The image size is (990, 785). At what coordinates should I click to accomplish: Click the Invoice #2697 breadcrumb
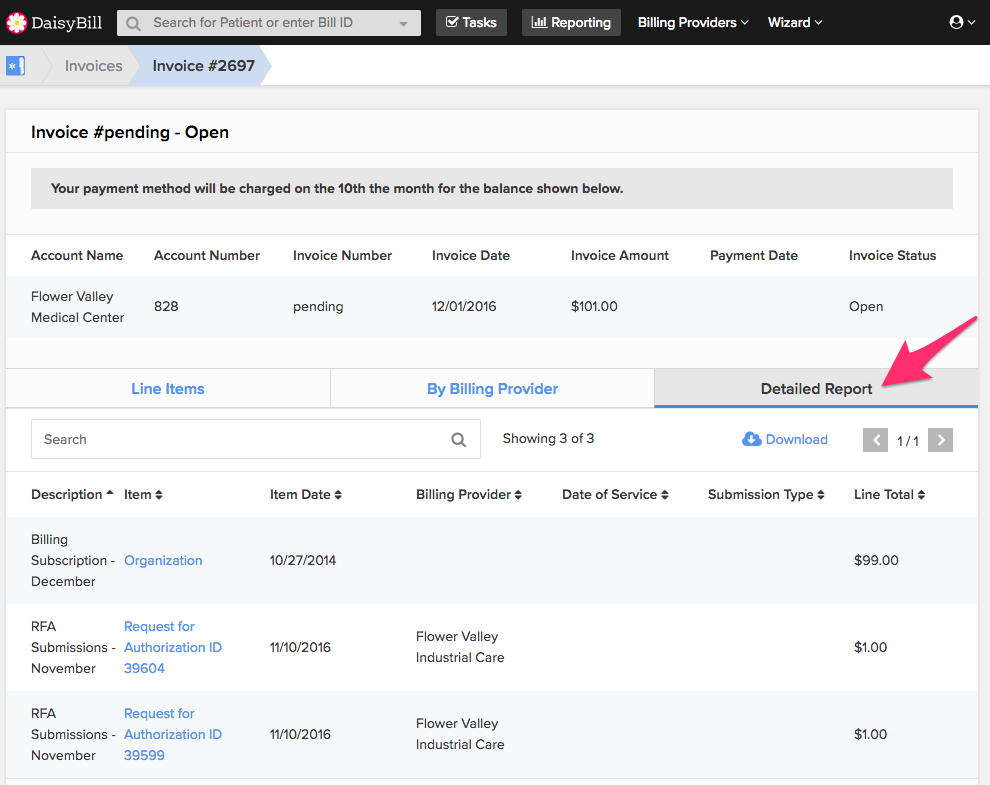[x=203, y=66]
